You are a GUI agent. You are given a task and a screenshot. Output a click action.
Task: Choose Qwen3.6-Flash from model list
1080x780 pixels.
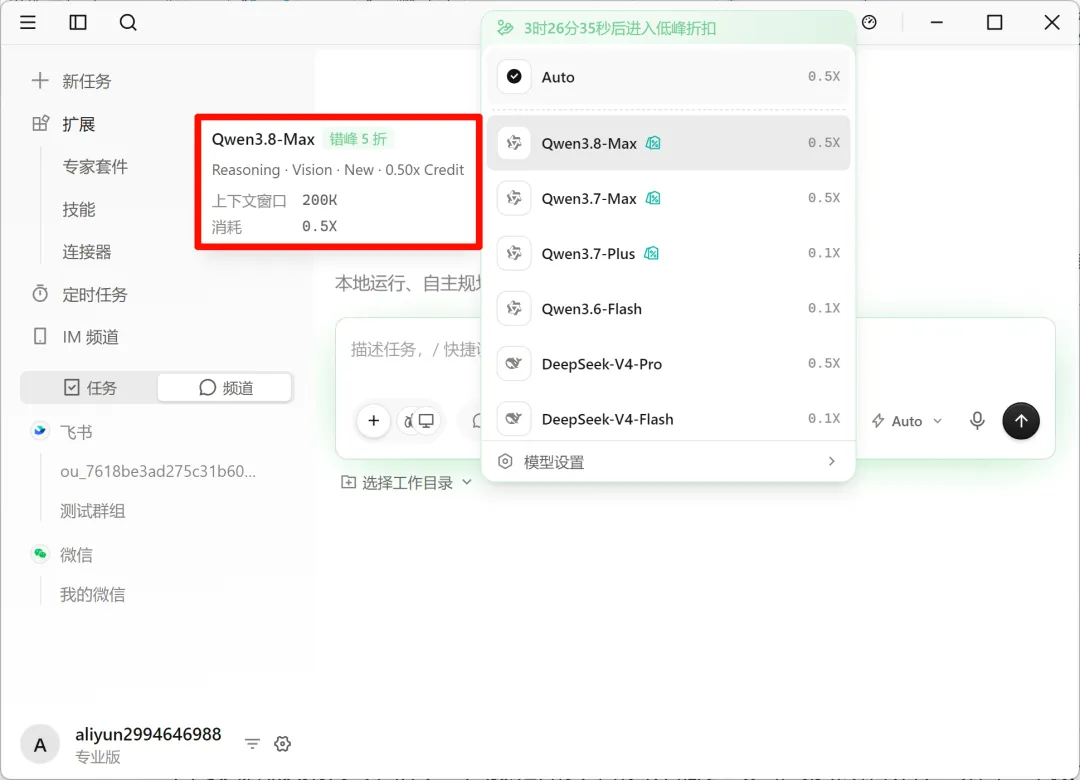click(668, 309)
